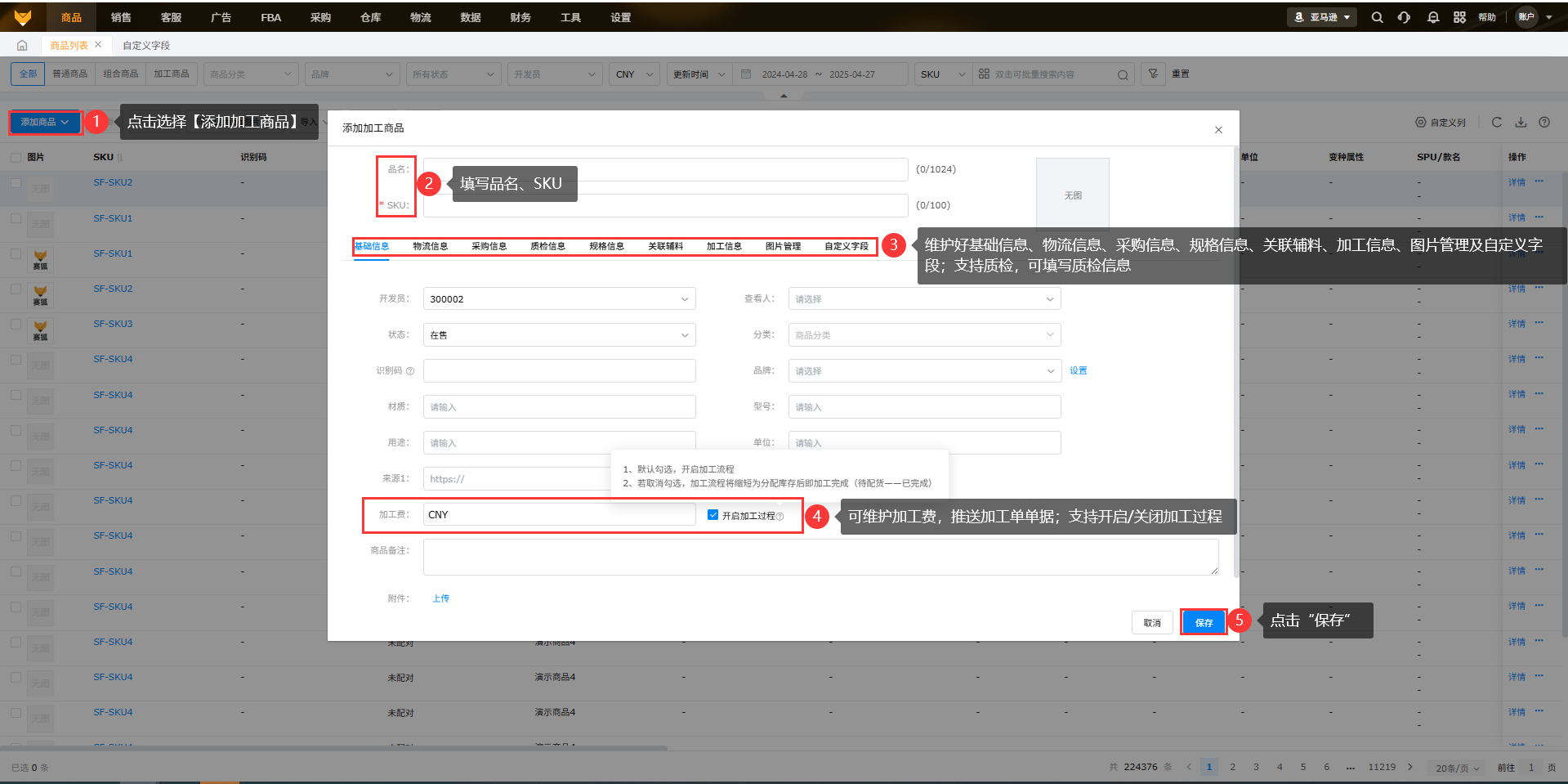Uncheck the 开启加工过程 checkbox

coord(713,515)
